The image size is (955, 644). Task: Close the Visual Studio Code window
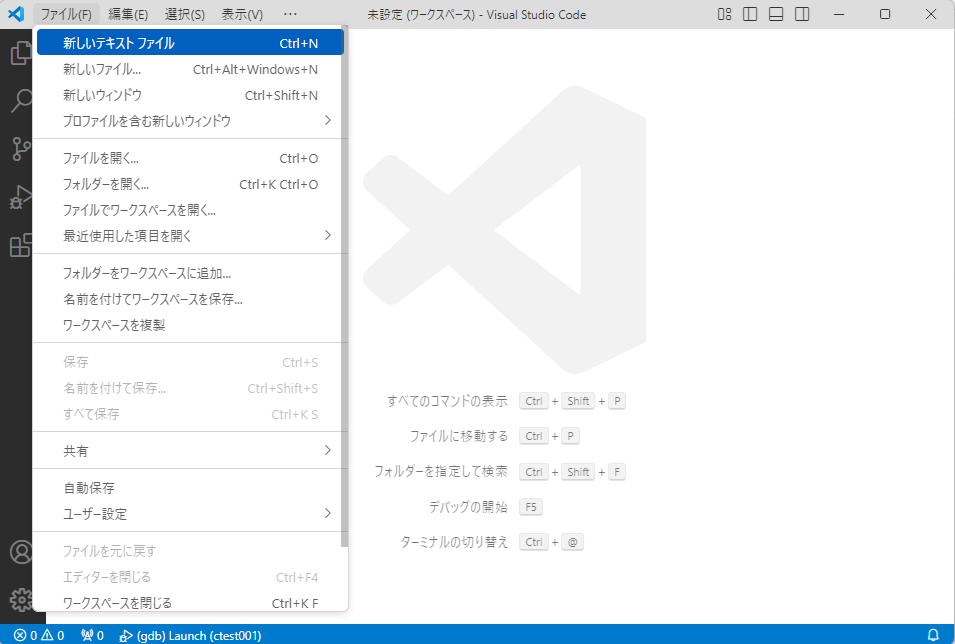click(x=931, y=14)
